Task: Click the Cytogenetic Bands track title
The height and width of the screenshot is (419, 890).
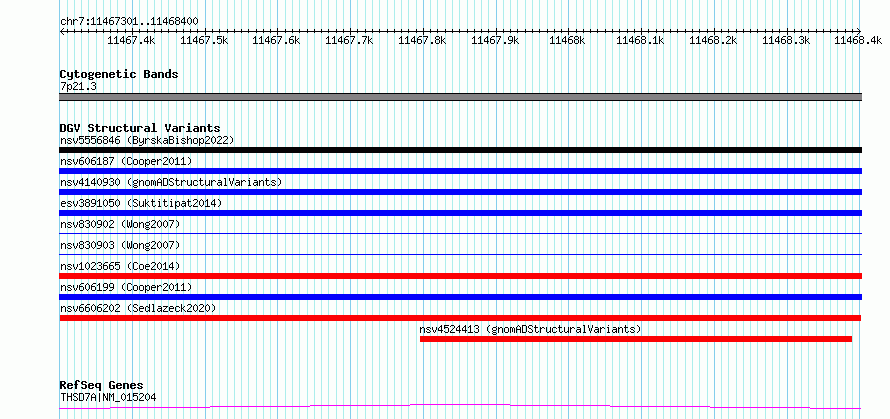Action: click(x=119, y=74)
